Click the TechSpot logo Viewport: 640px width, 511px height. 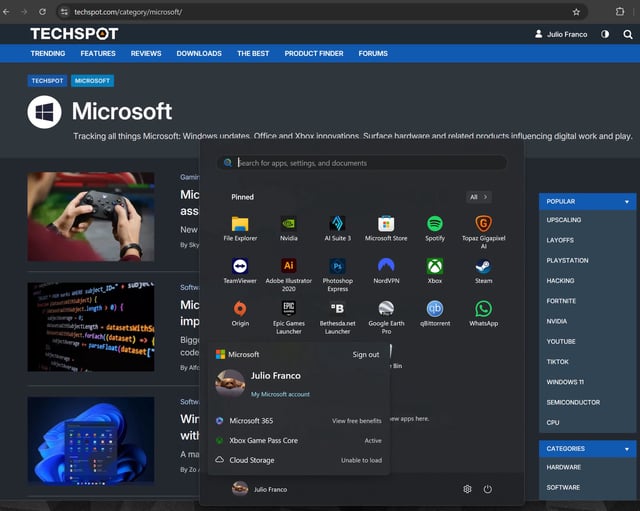[x=74, y=33]
